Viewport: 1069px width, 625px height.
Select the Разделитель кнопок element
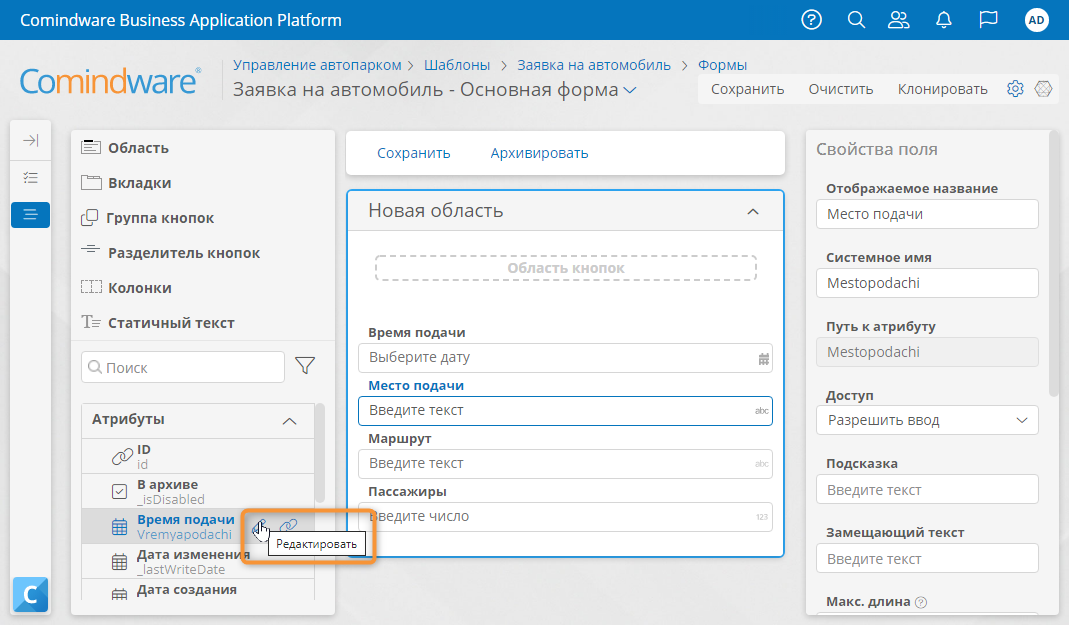pyautogui.click(x=170, y=252)
